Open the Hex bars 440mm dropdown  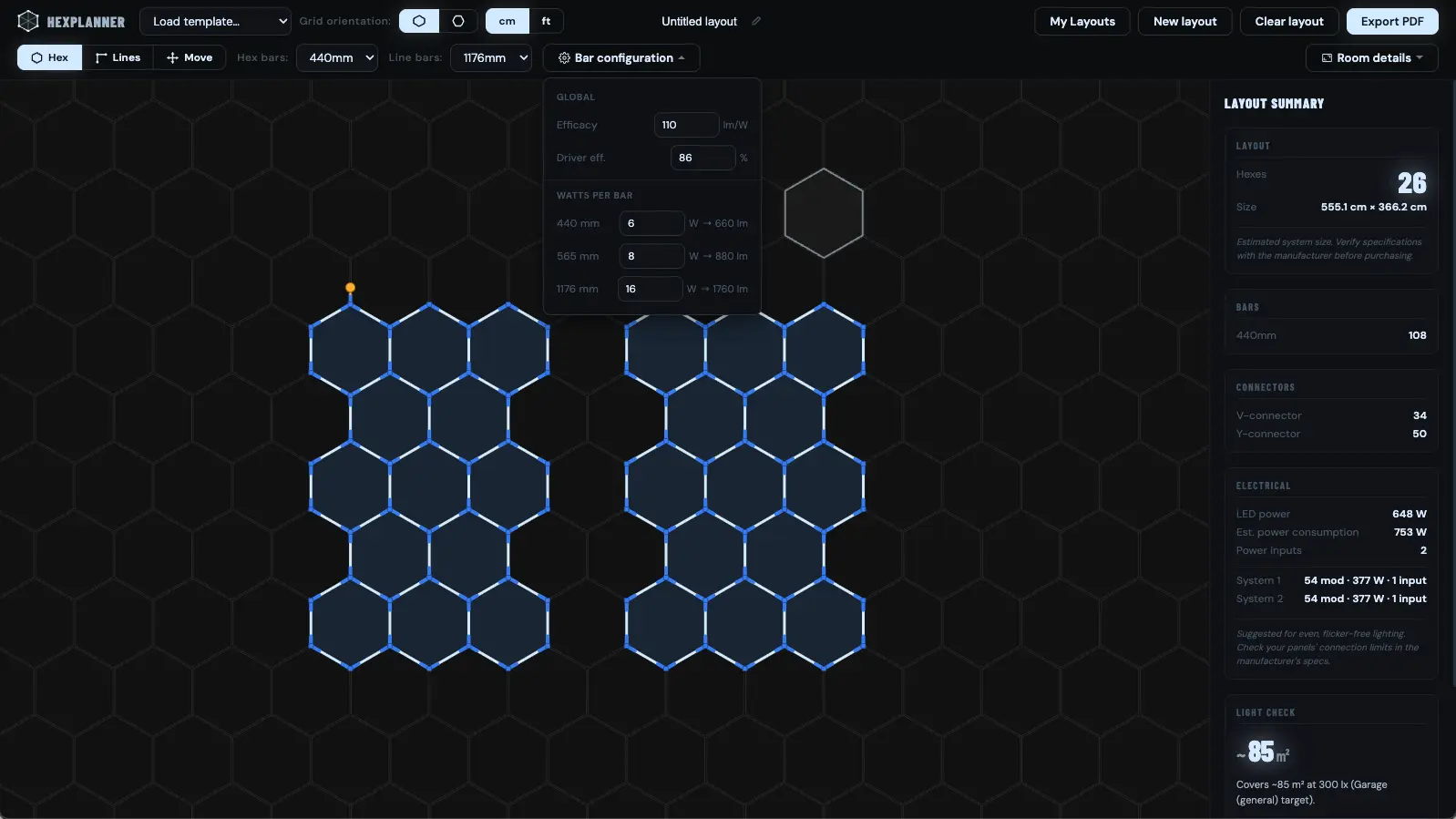coord(337,57)
